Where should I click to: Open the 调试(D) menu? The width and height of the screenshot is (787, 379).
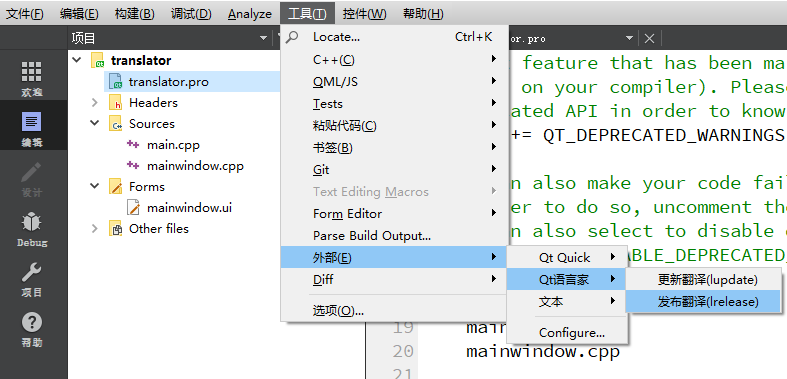(x=191, y=14)
